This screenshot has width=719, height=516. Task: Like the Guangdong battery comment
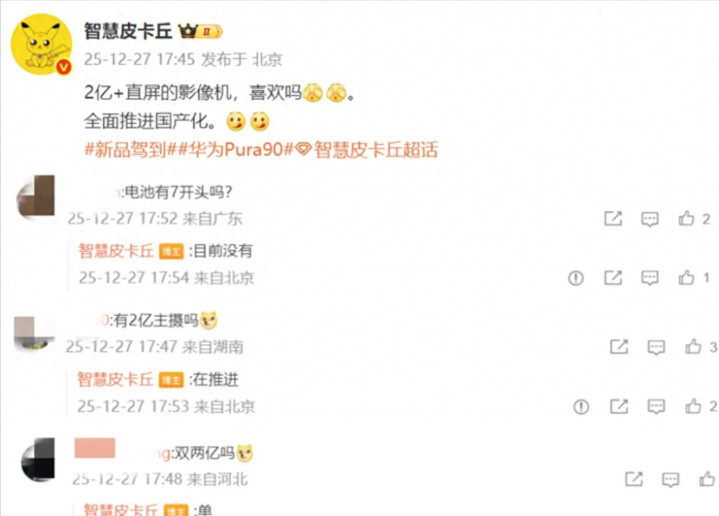pyautogui.click(x=686, y=218)
